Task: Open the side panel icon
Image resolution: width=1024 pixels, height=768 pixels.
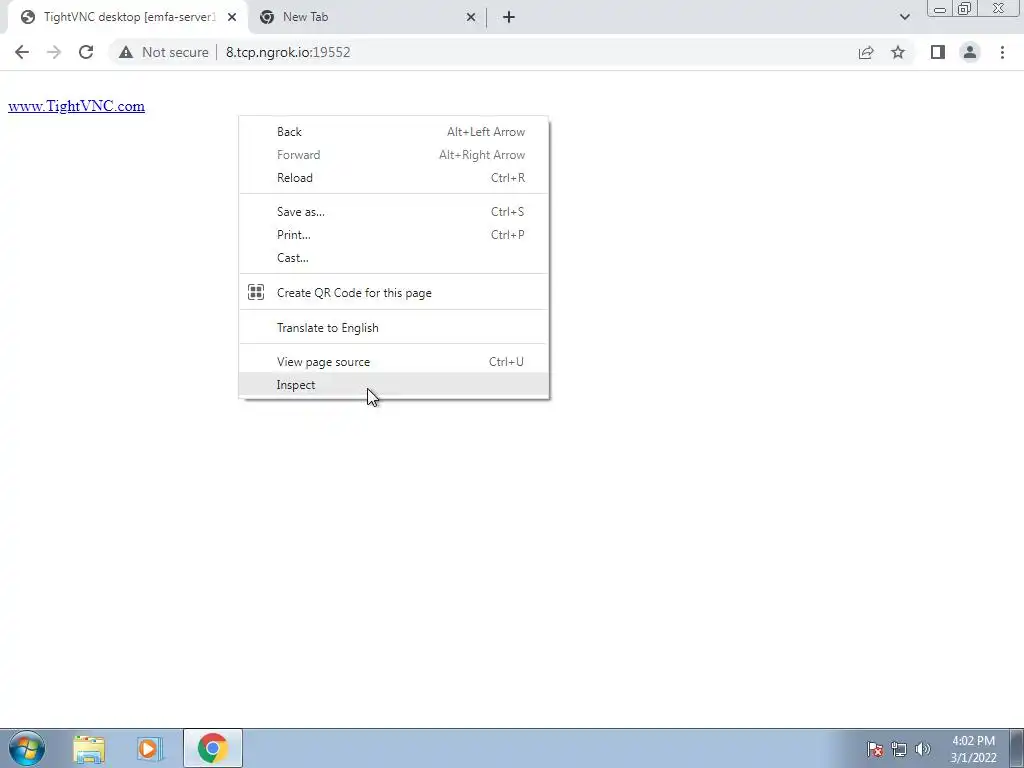Action: click(x=938, y=52)
